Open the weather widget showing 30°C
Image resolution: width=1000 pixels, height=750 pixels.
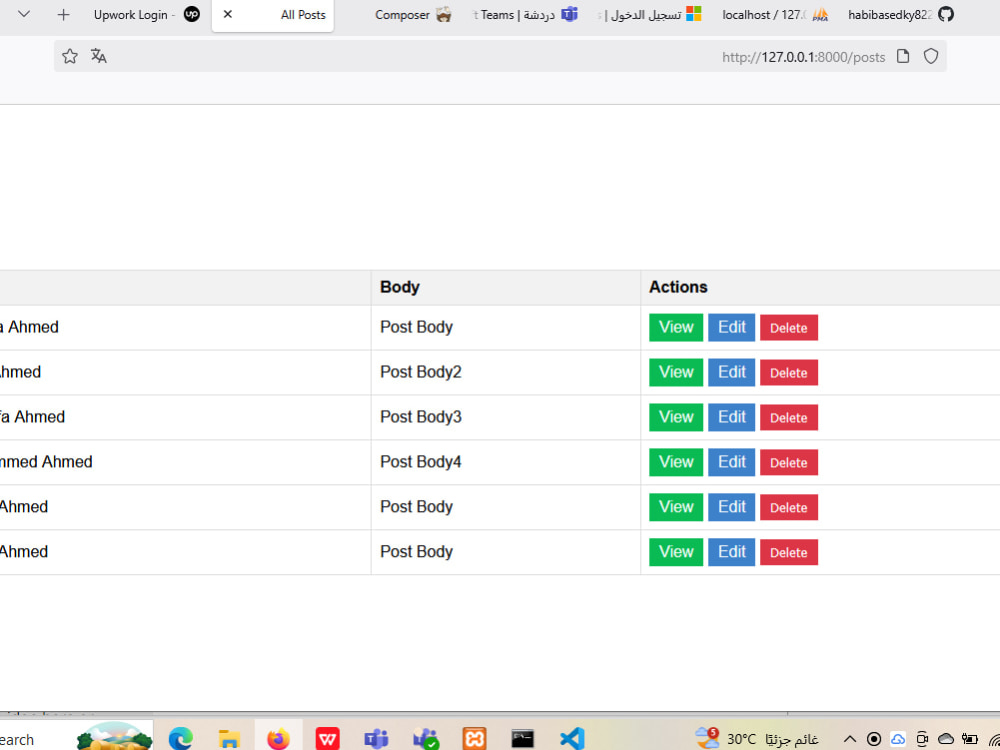[x=757, y=739]
